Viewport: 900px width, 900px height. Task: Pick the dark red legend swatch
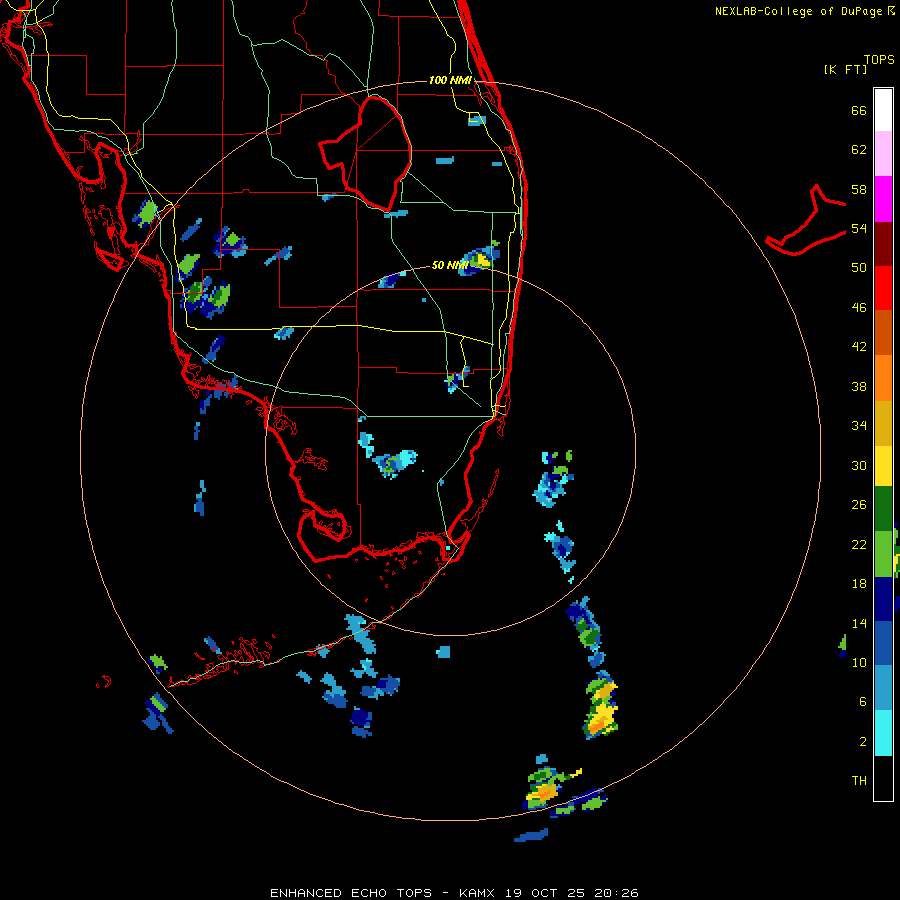click(883, 244)
